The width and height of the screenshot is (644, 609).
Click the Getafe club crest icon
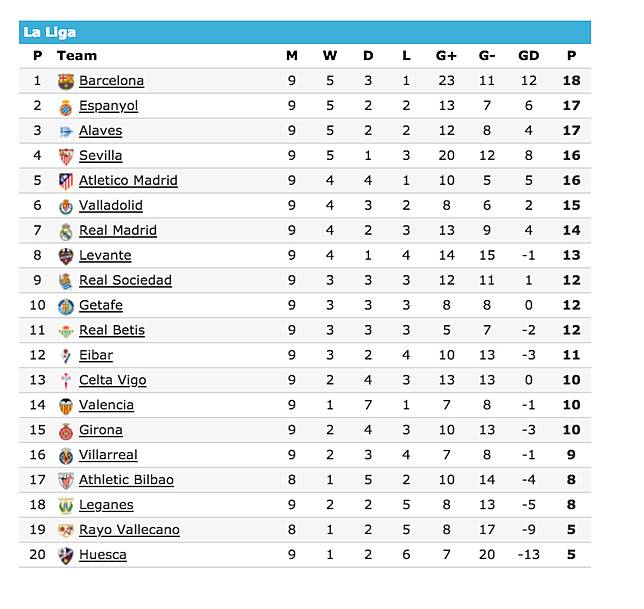point(66,306)
